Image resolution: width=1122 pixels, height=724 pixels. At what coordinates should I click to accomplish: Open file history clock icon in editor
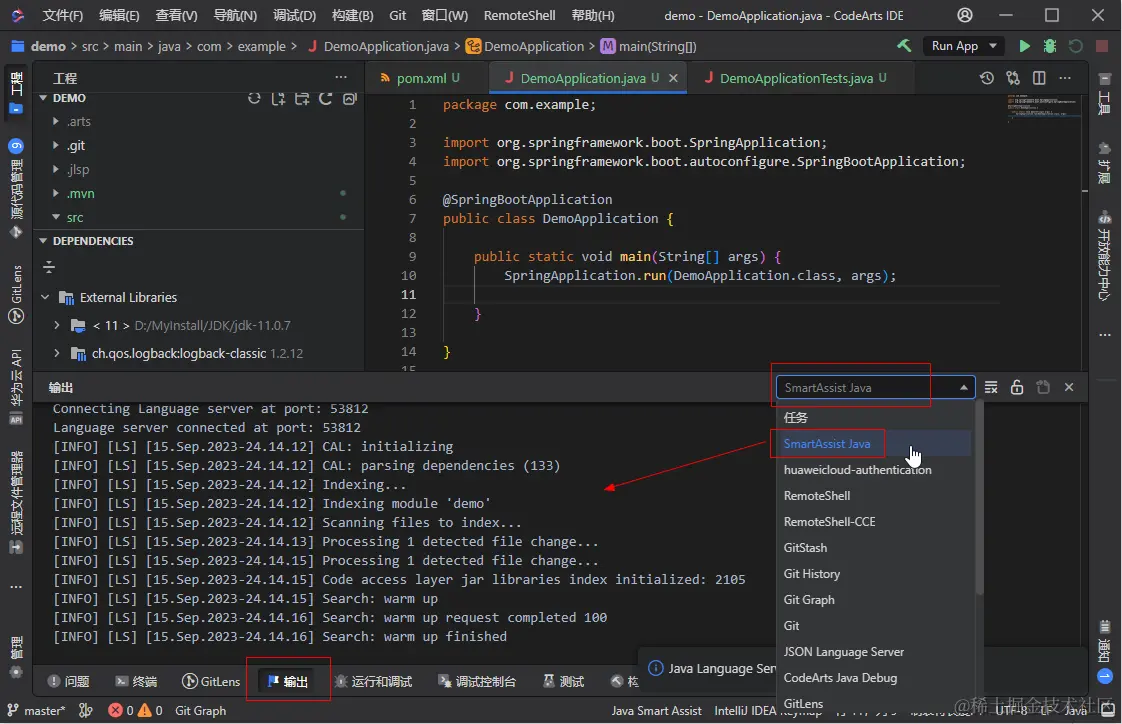pos(987,78)
